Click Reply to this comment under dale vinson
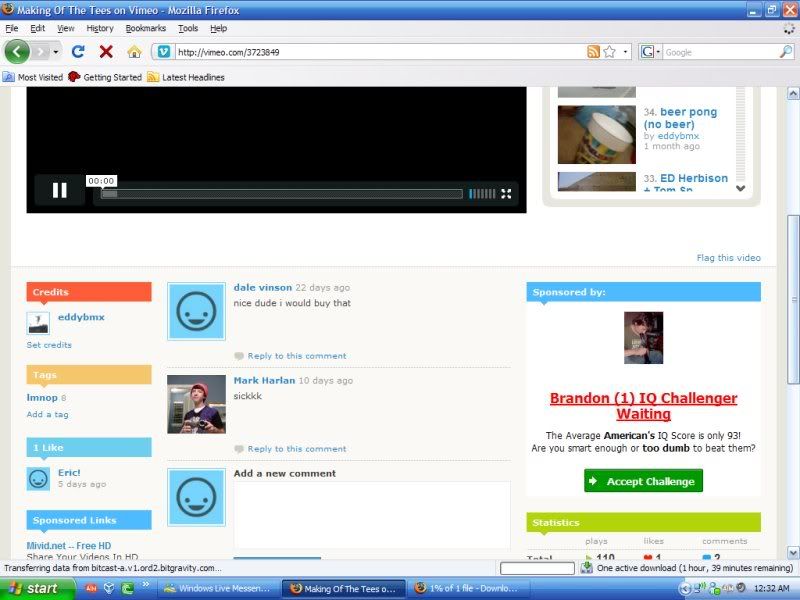 pyautogui.click(x=297, y=356)
